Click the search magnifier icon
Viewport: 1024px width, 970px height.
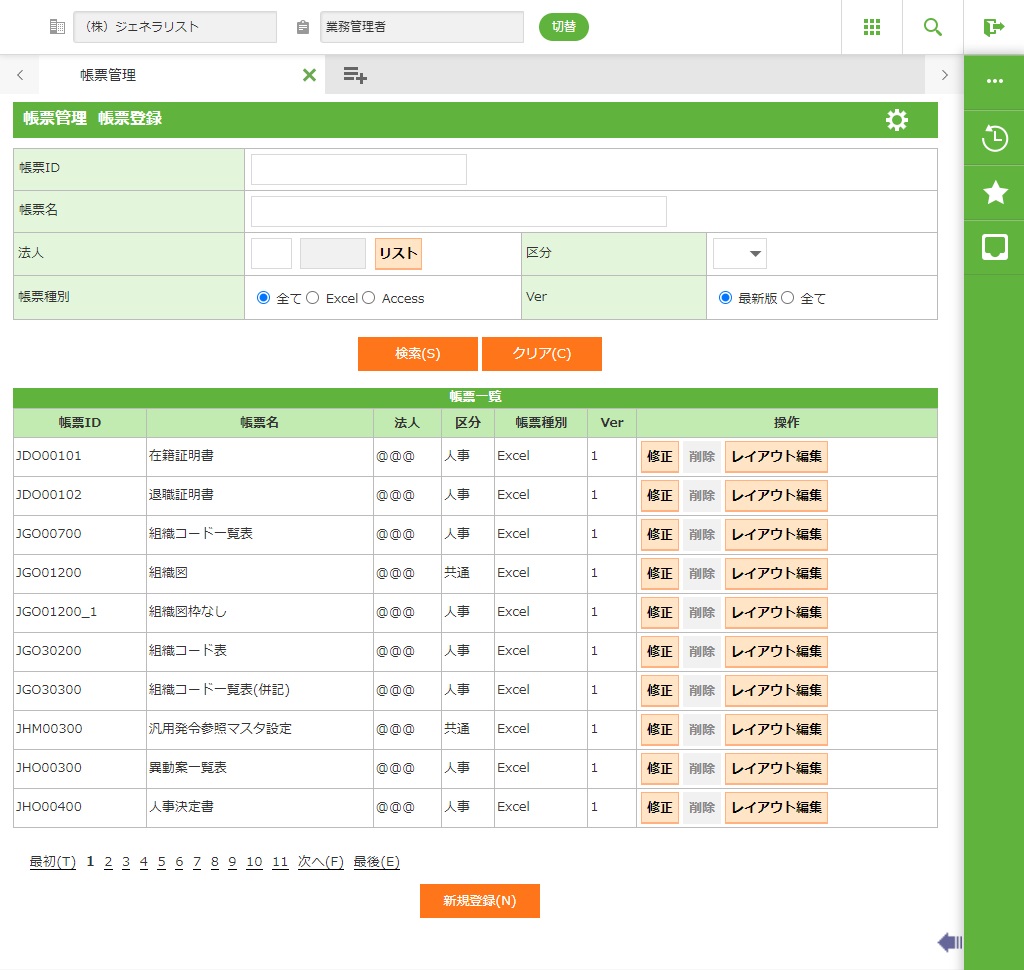pos(933,27)
